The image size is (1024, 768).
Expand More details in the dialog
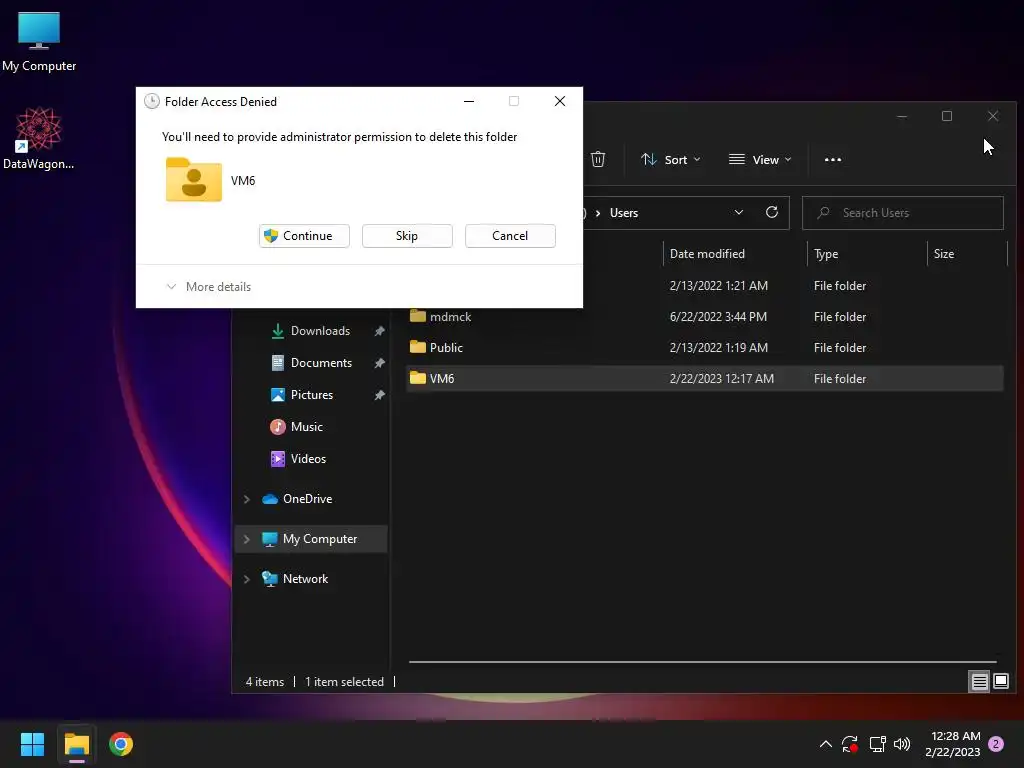point(208,287)
